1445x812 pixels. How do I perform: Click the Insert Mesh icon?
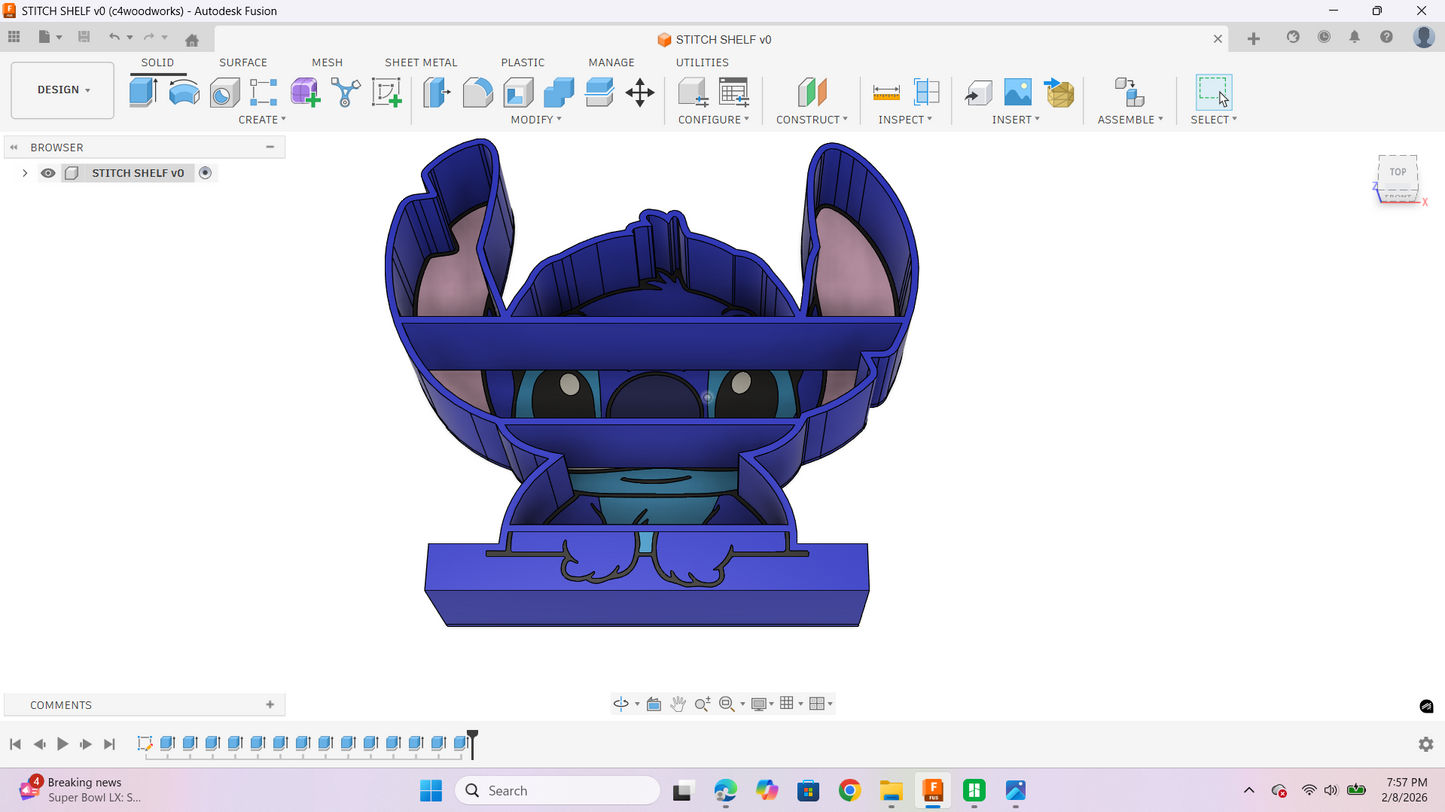(1058, 92)
